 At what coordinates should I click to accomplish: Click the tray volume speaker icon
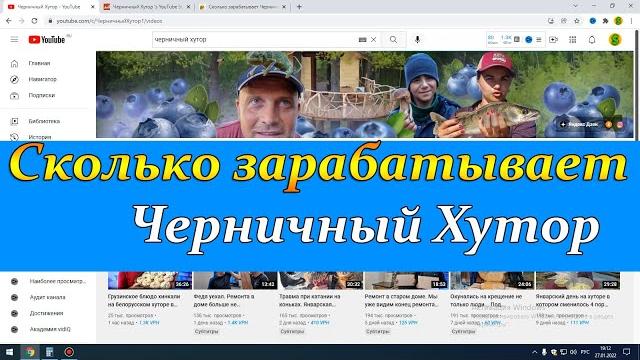(573, 352)
